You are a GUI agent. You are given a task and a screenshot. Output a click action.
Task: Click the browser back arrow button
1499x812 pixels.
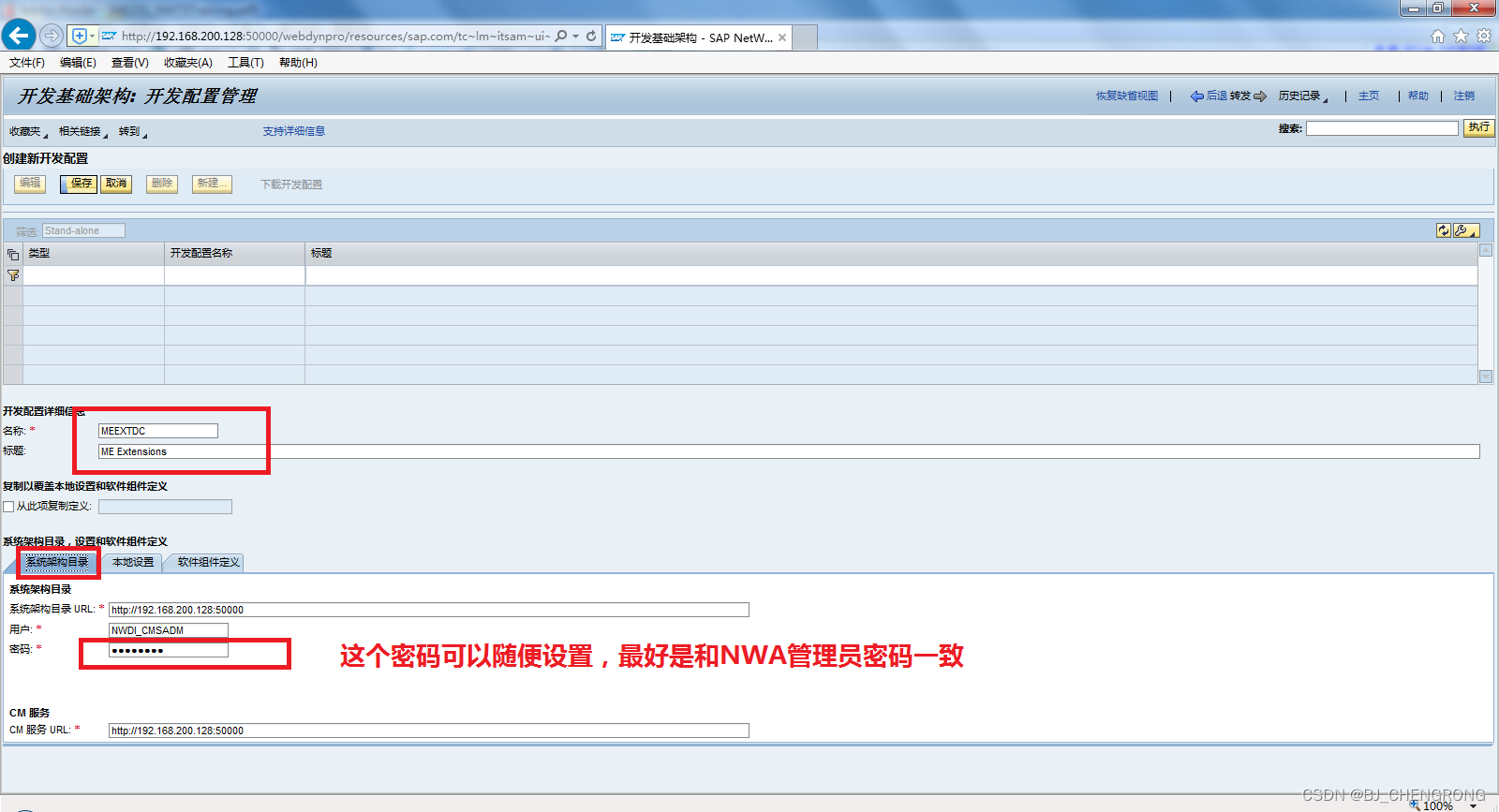pyautogui.click(x=19, y=36)
